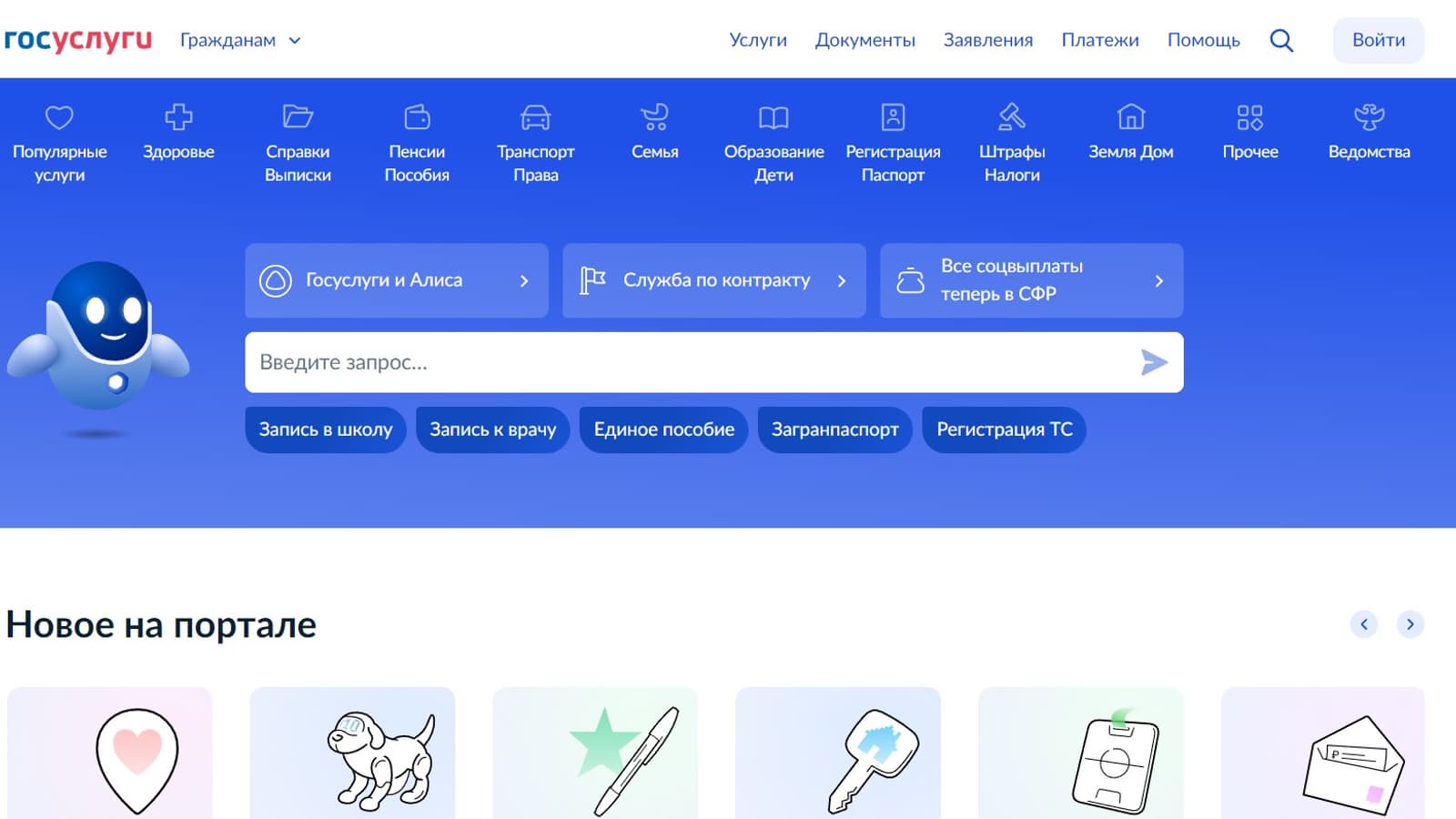Click the purse icon in Все соцвыплаты card
The height and width of the screenshot is (819, 1456).
910,280
